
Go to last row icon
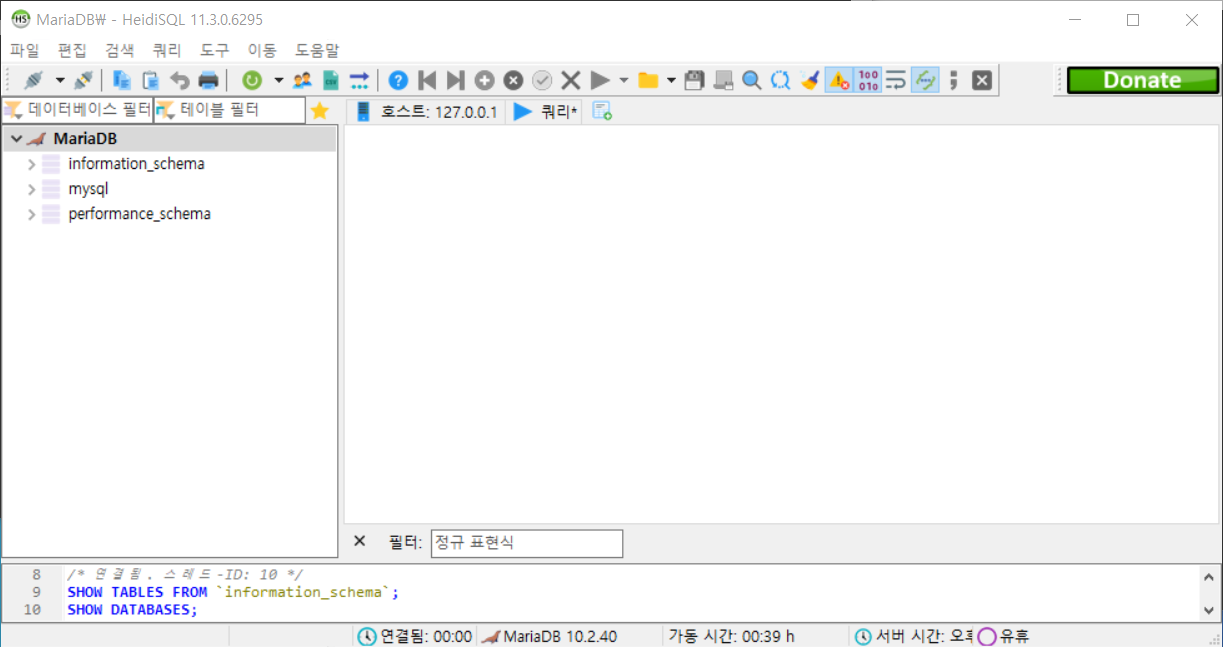coord(455,80)
